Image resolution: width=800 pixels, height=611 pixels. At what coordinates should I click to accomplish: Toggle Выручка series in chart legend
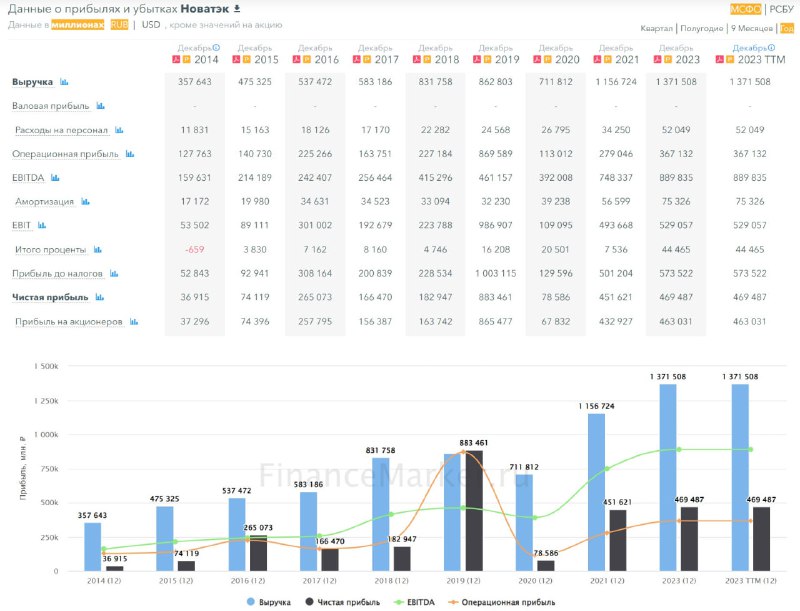269,602
